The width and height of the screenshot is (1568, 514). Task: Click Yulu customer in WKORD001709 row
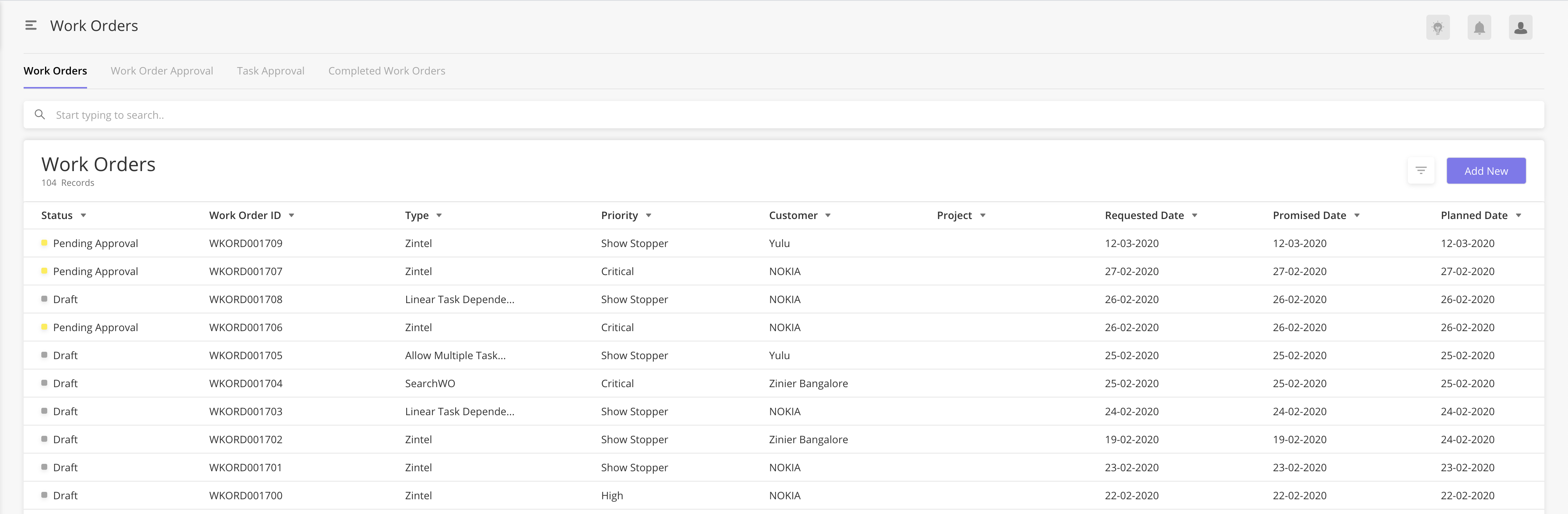779,243
